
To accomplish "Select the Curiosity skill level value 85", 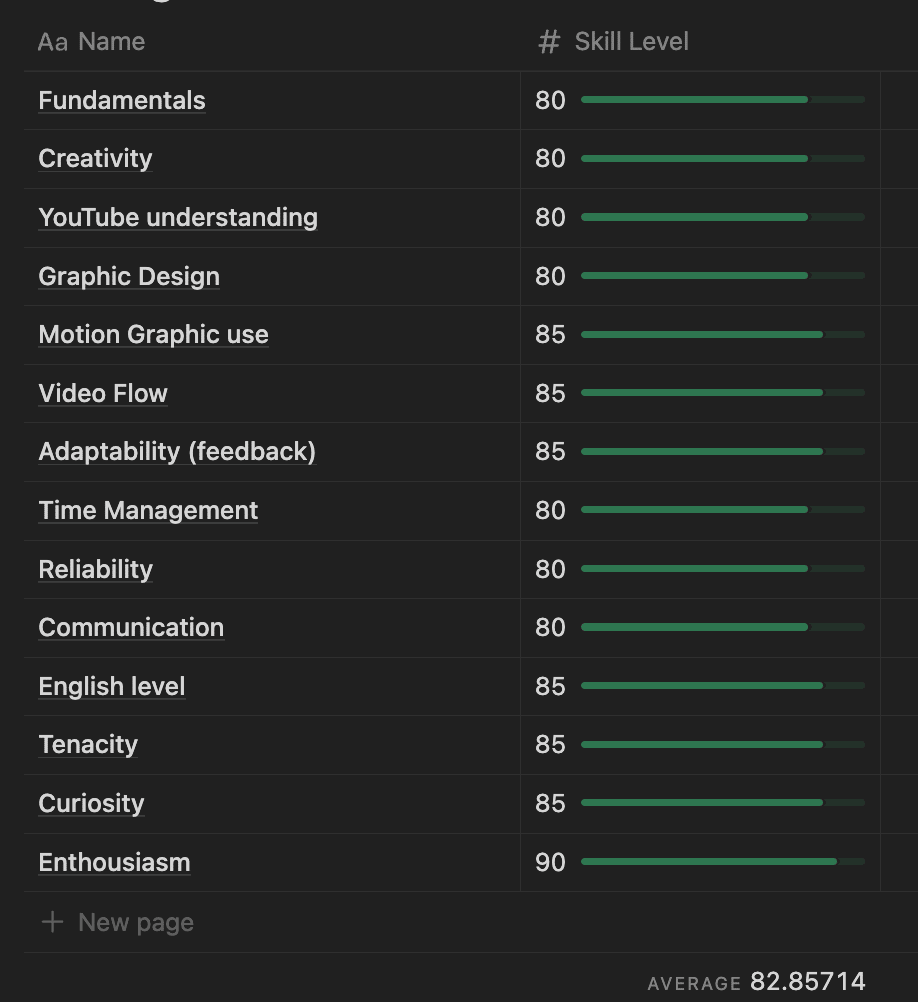I will pyautogui.click(x=550, y=803).
